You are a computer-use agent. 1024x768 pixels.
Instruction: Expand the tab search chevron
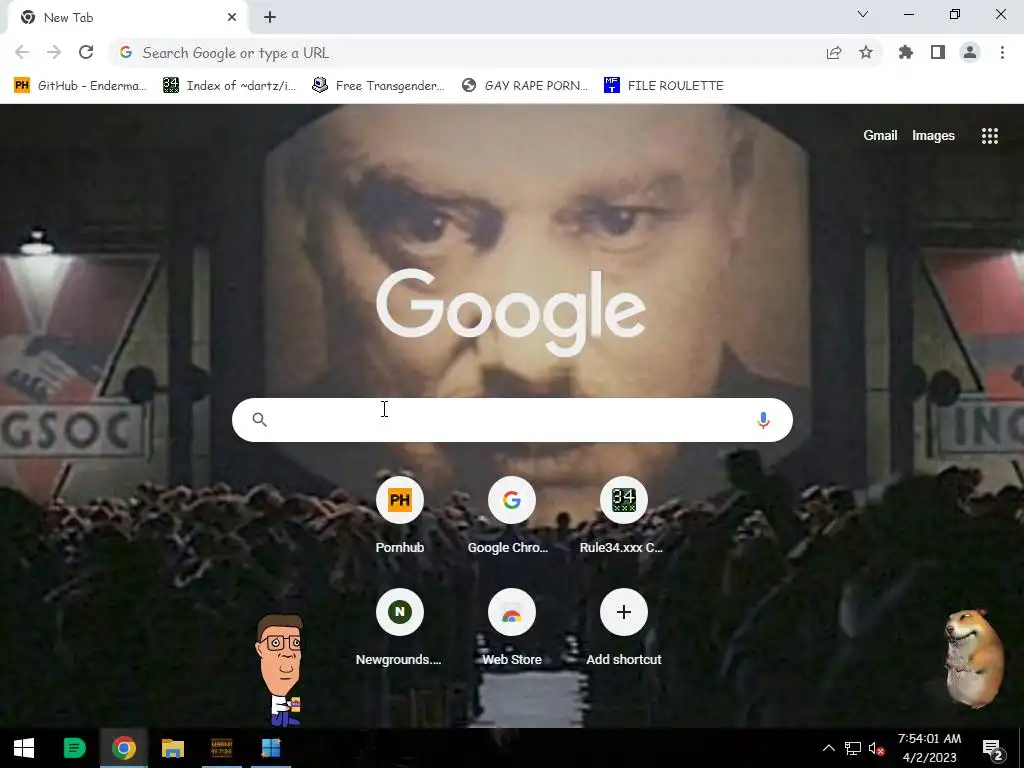[863, 14]
